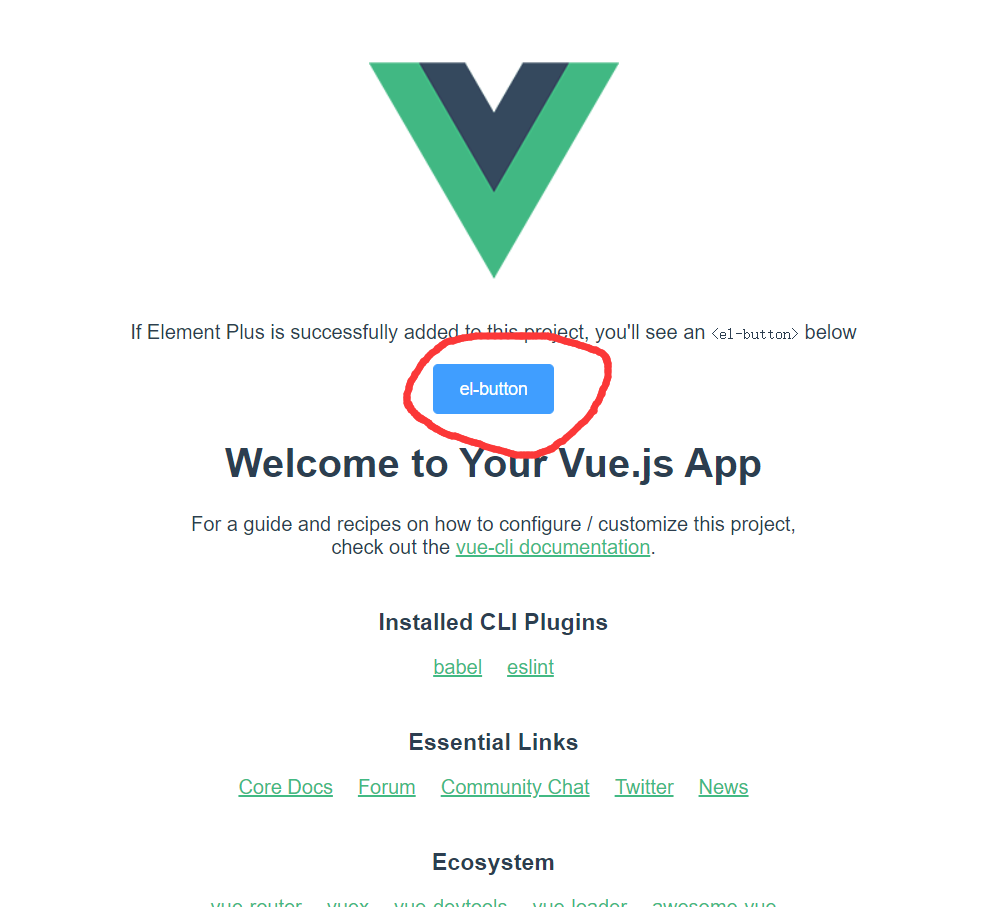Open the vue-loader link
The height and width of the screenshot is (907, 1000).
(x=580, y=902)
